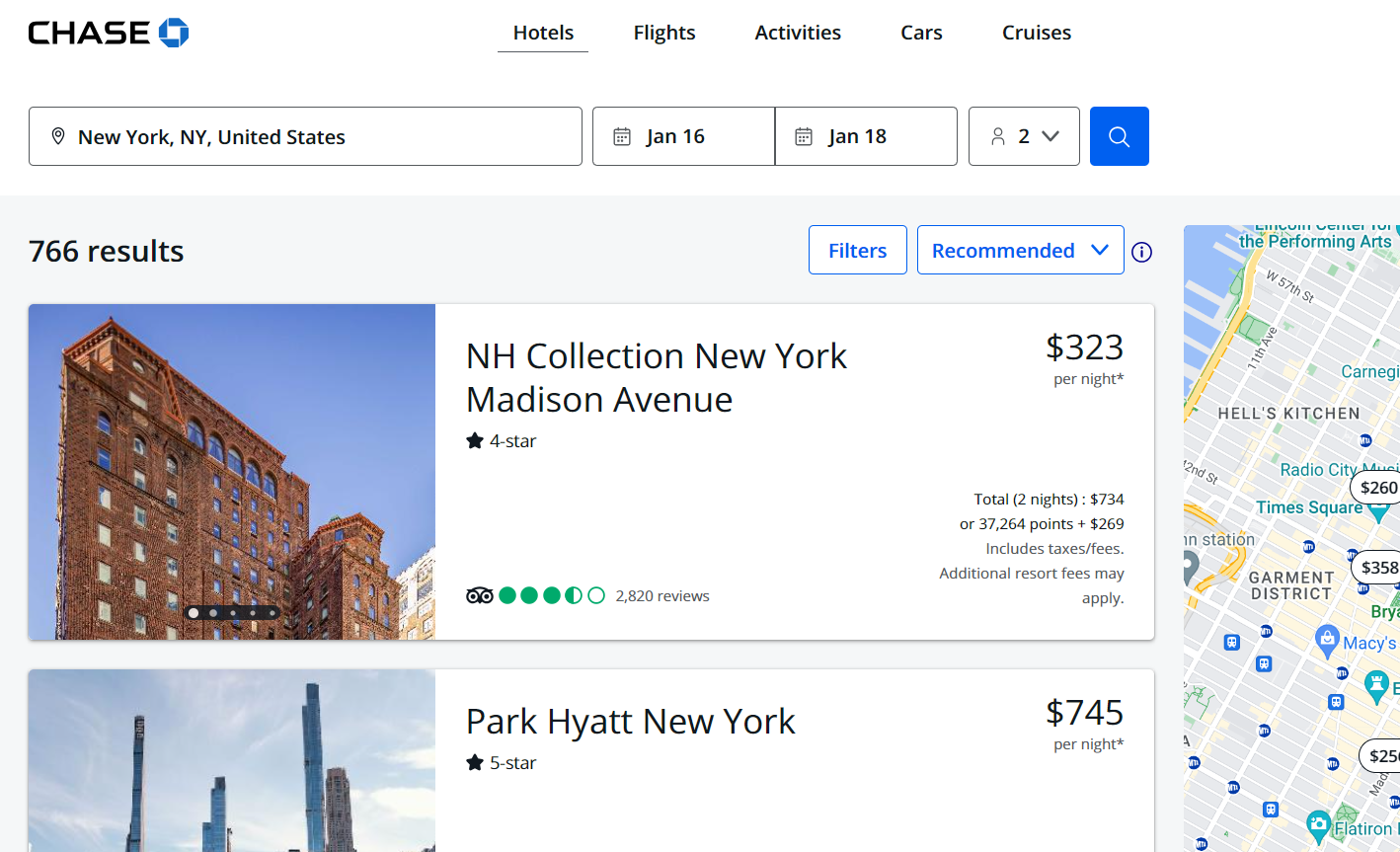
Task: Open the Activities tab
Action: tap(798, 33)
